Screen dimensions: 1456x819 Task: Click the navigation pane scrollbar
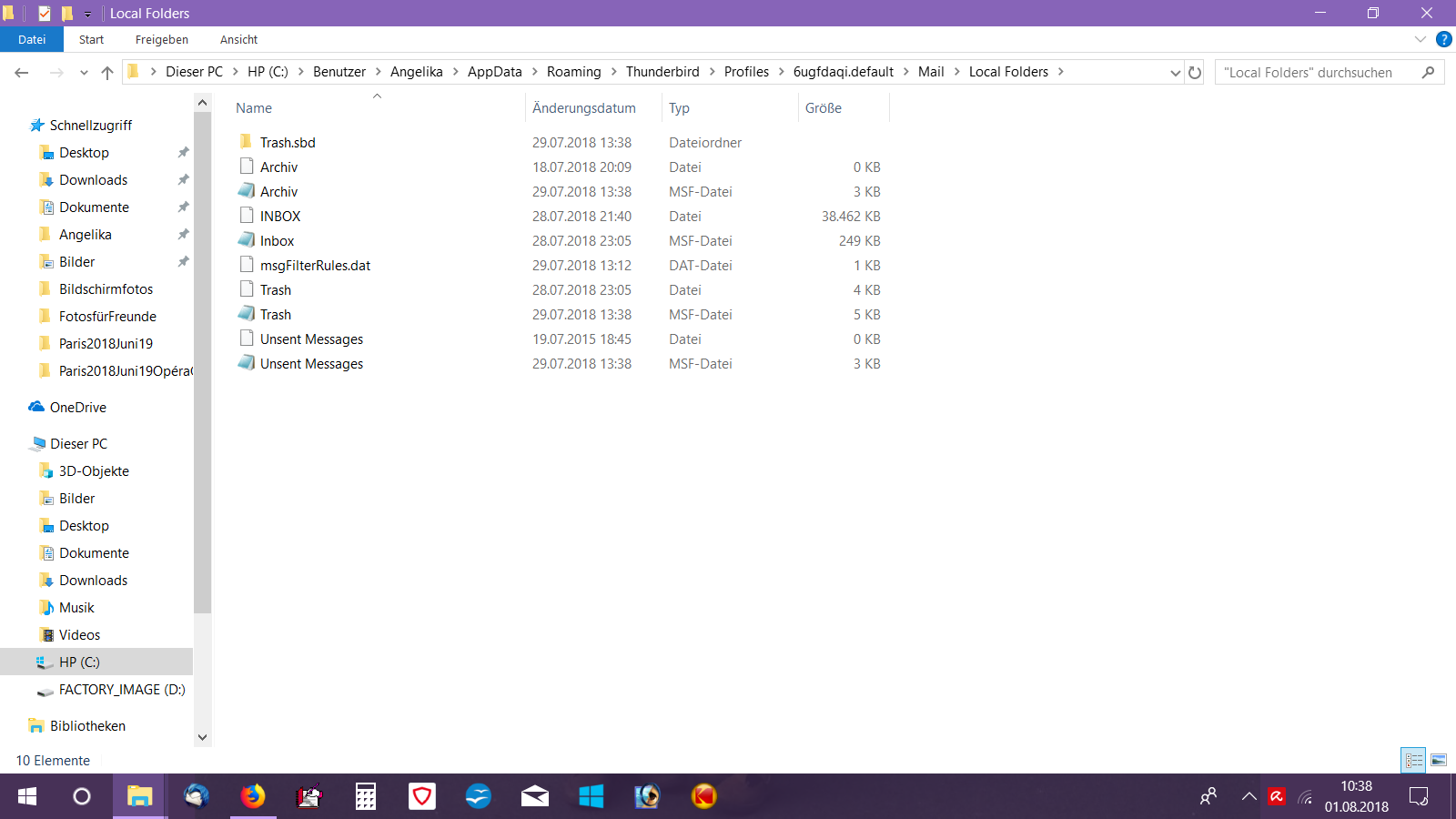(202, 364)
